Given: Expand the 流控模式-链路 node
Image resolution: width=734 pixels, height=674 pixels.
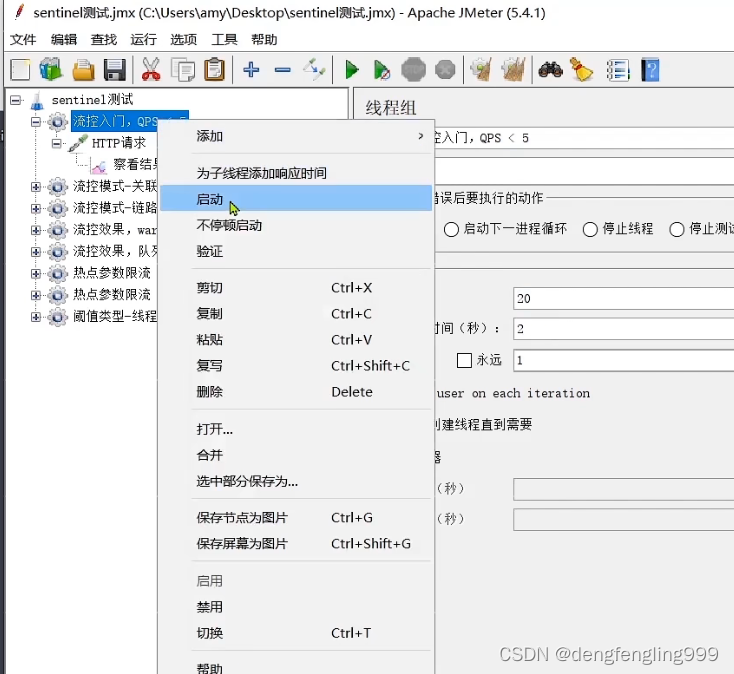Looking at the screenshot, I should point(36,208).
